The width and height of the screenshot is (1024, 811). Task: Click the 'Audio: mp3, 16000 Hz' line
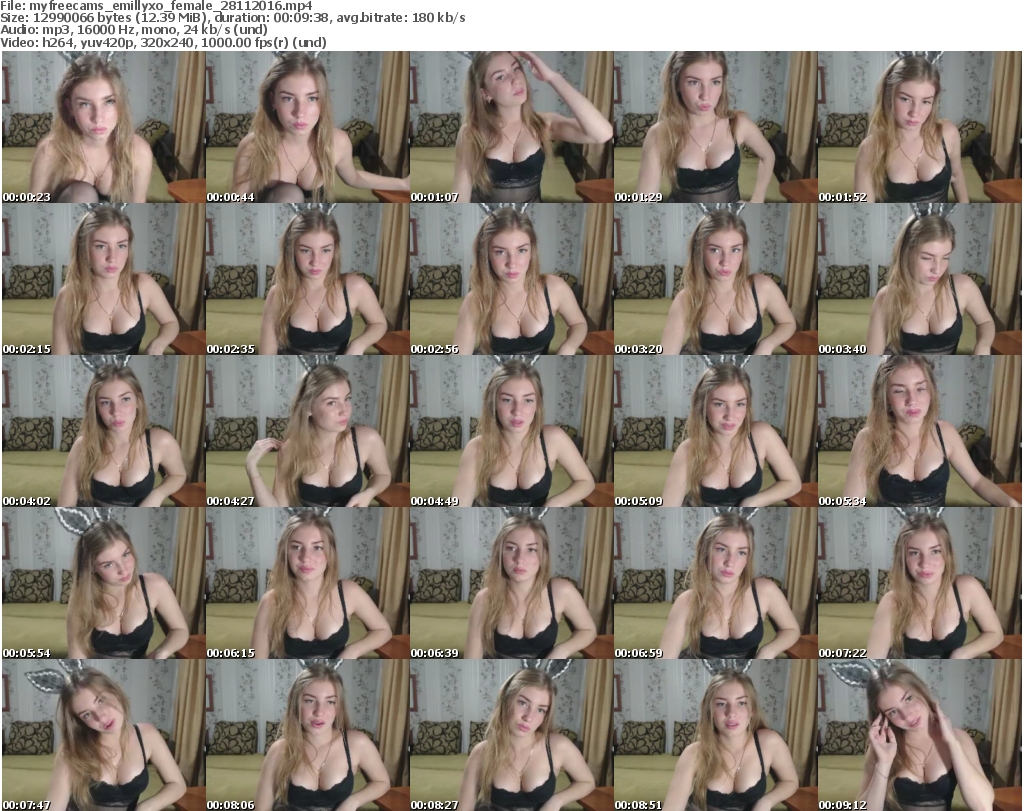[x=134, y=30]
